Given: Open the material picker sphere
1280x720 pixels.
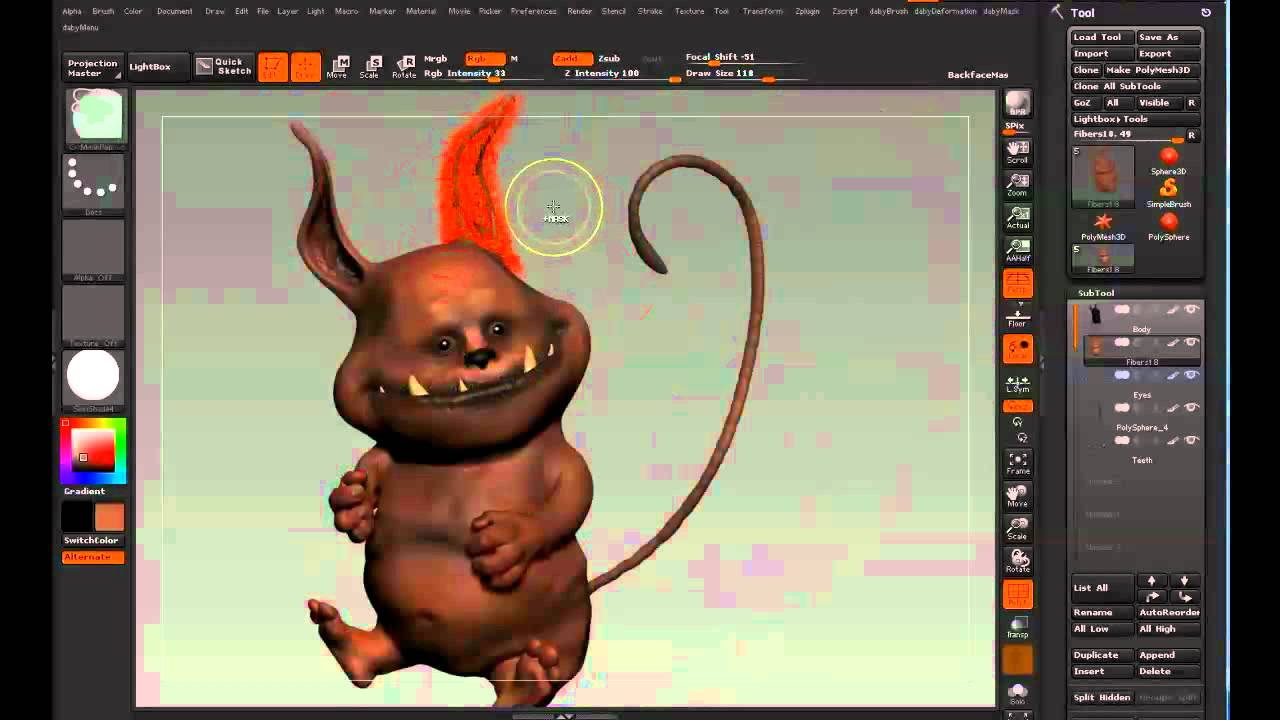Looking at the screenshot, I should (94, 380).
